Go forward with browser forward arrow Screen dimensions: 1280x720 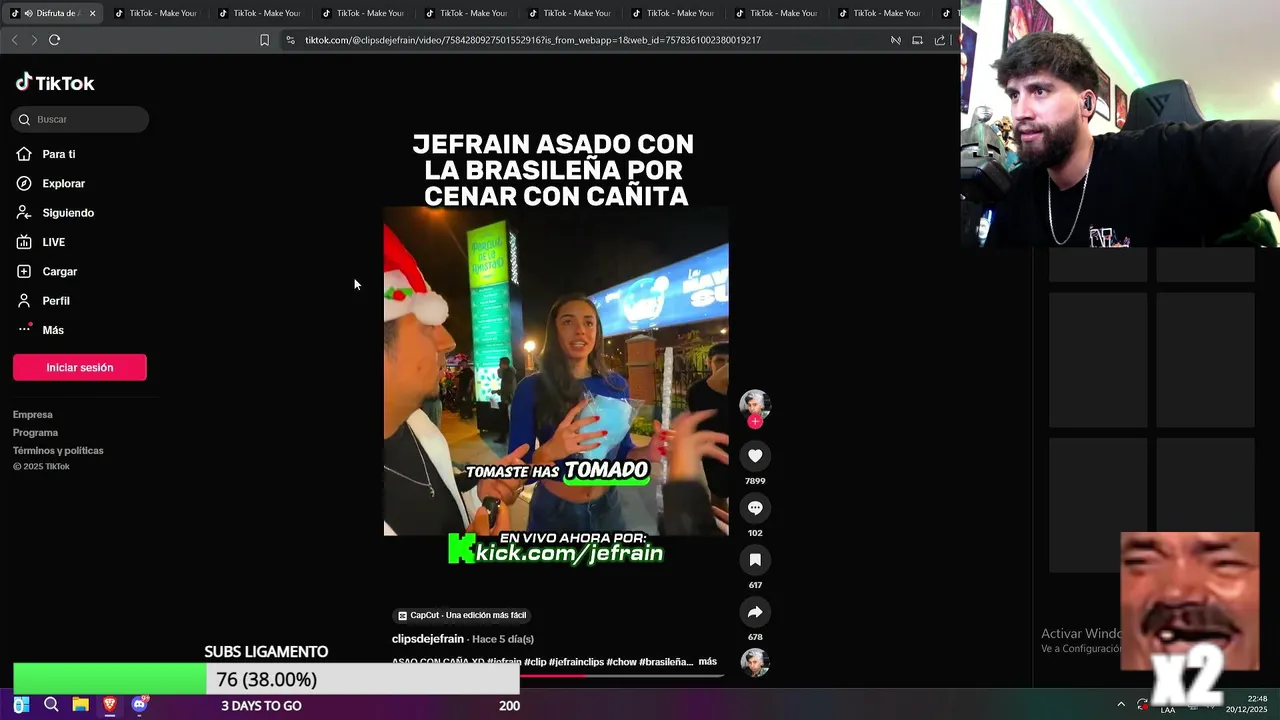pyautogui.click(x=34, y=40)
